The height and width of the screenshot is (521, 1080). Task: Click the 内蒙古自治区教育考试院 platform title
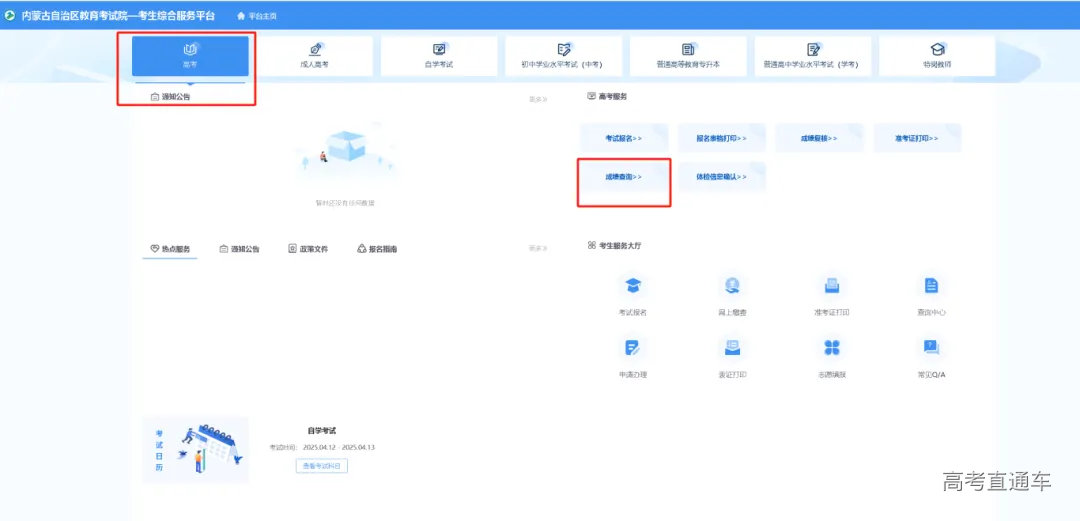pyautogui.click(x=118, y=16)
